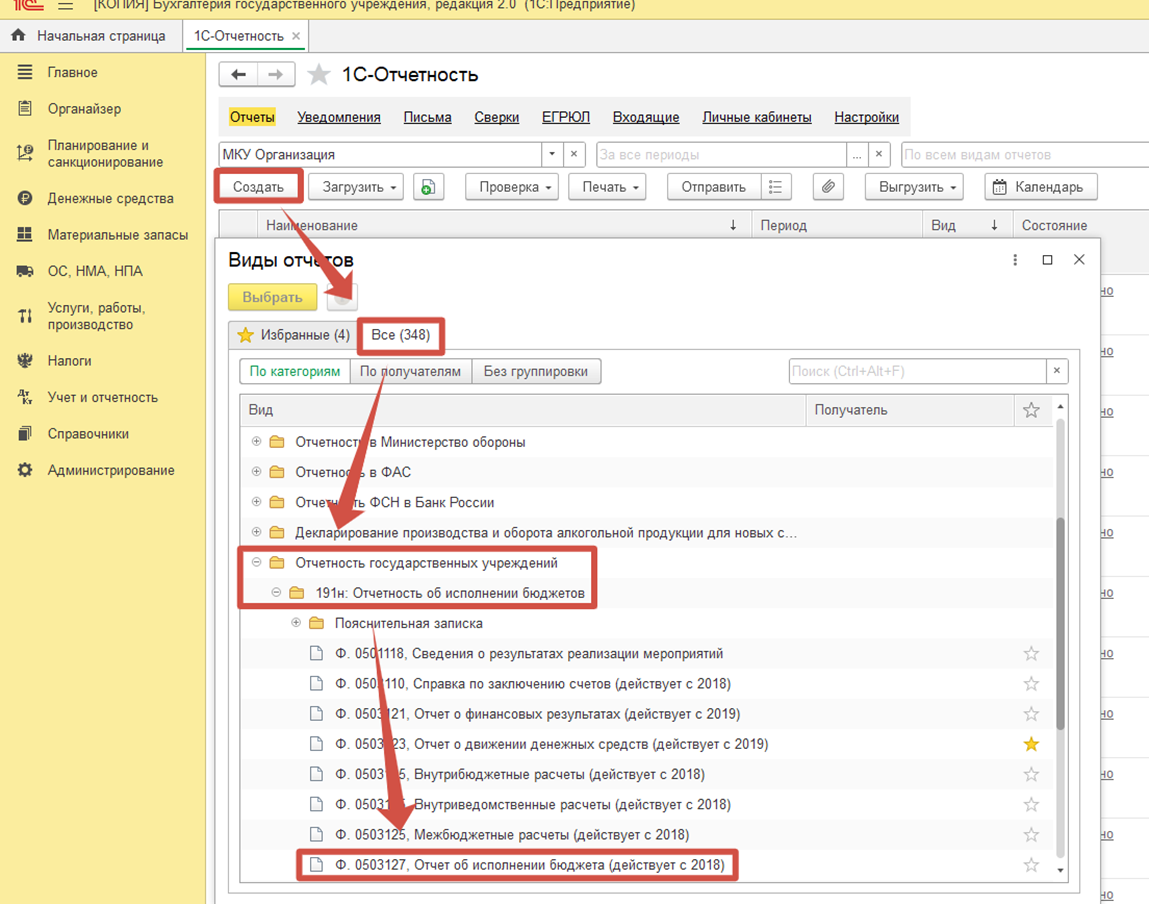Collapse Отчетность государственных учреждений folder
This screenshot has width=1149, height=904.
coord(256,563)
